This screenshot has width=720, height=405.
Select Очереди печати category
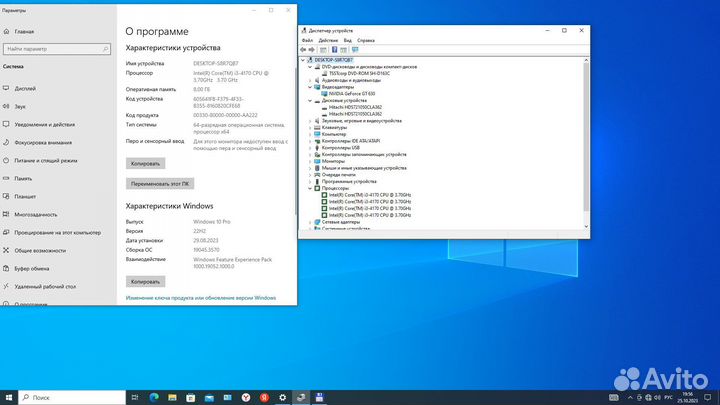pos(338,175)
